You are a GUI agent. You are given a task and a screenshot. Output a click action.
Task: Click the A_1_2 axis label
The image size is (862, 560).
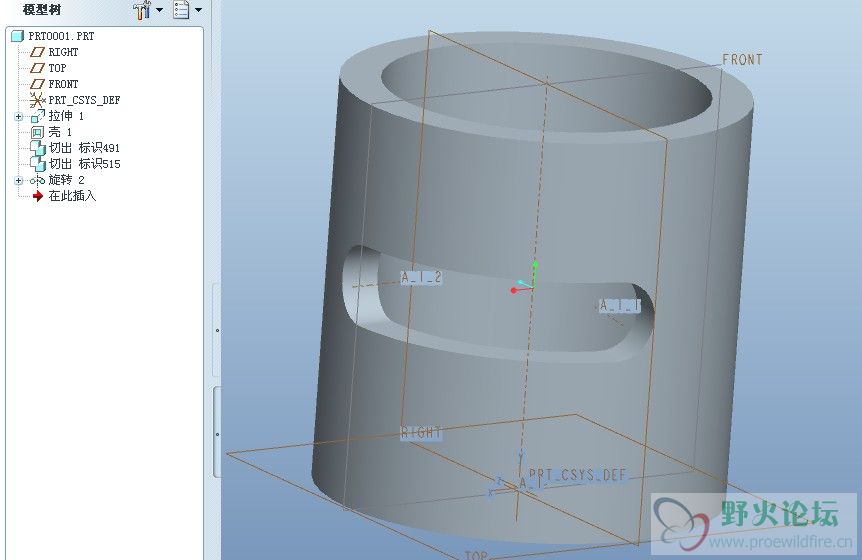coord(421,277)
